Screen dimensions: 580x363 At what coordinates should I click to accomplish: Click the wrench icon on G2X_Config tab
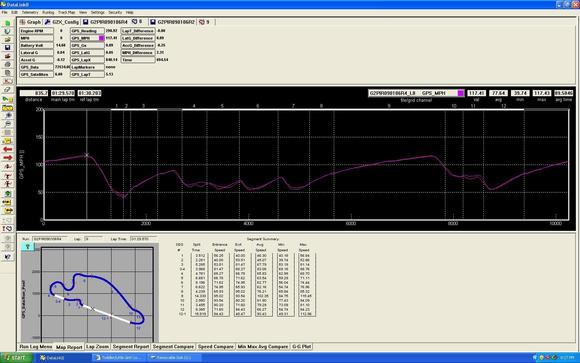coord(47,22)
